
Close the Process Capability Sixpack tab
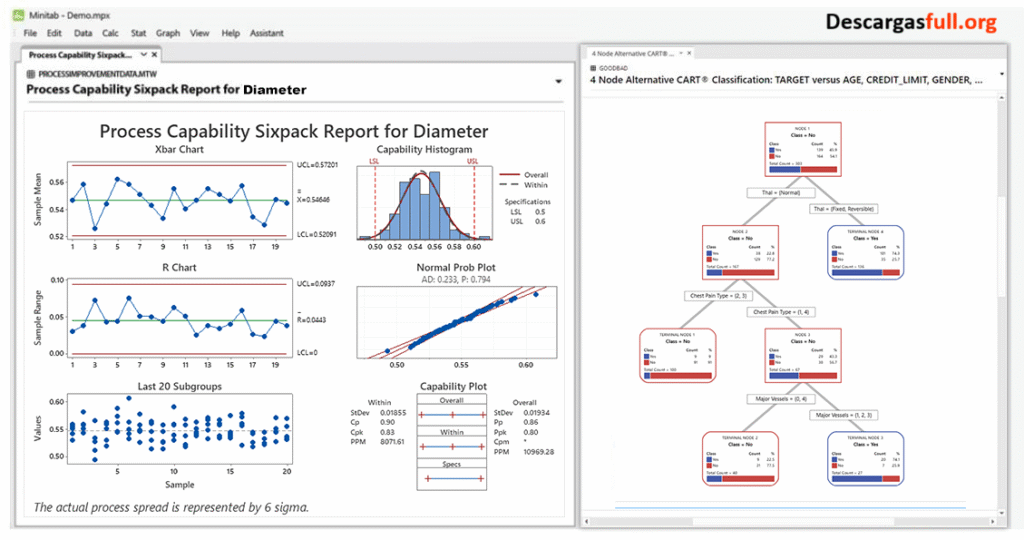(x=154, y=55)
